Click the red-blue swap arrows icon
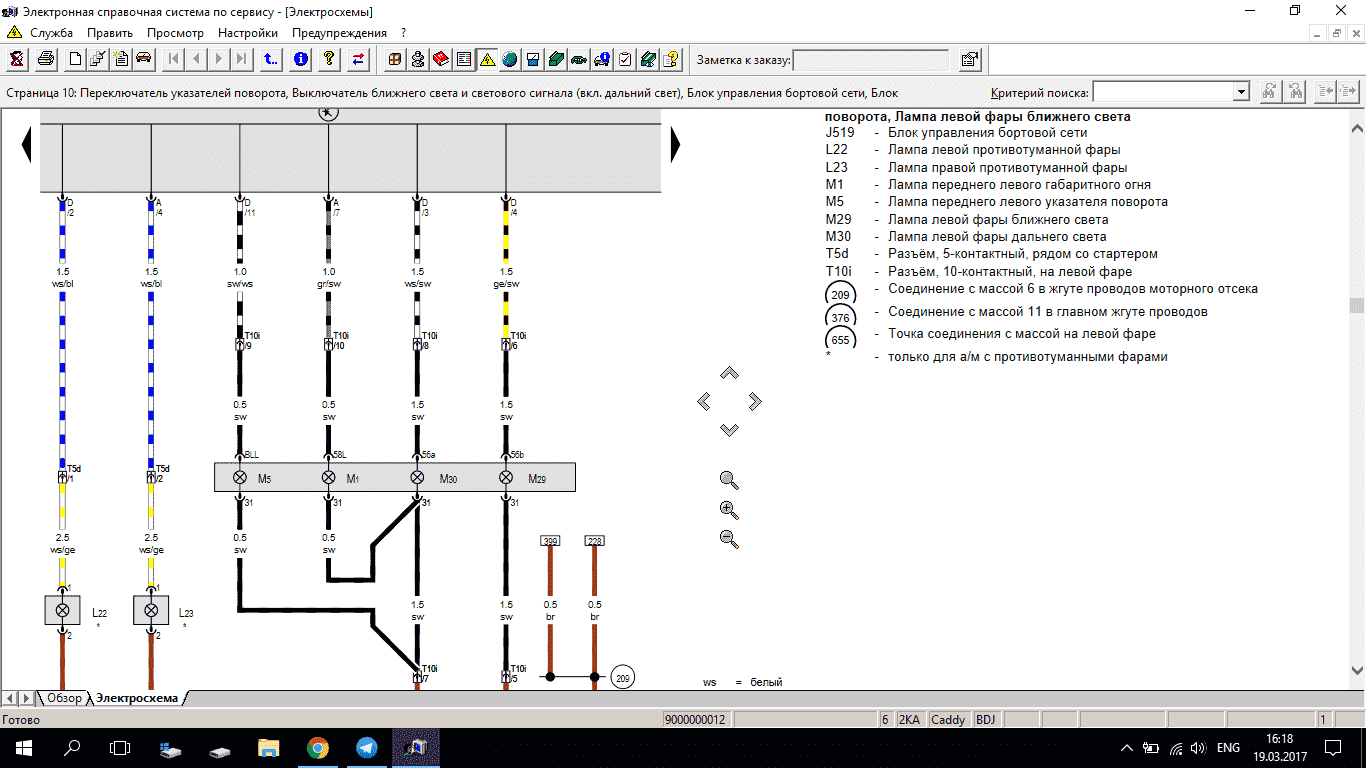Screen dimensions: 1366x768 [x=358, y=59]
